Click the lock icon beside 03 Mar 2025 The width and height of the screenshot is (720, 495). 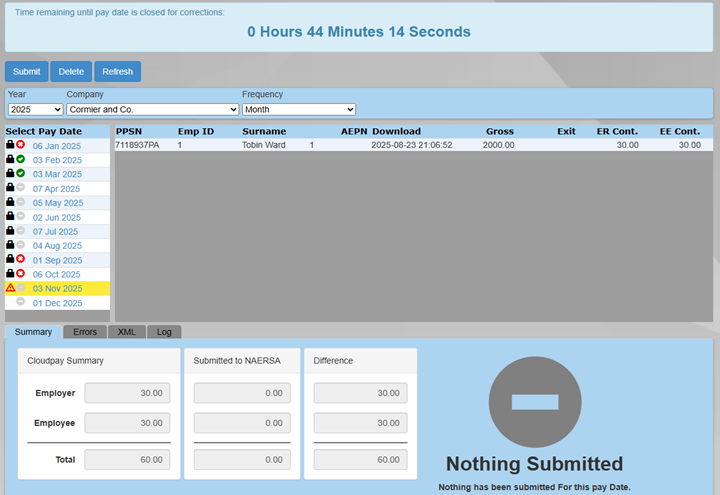point(10,173)
